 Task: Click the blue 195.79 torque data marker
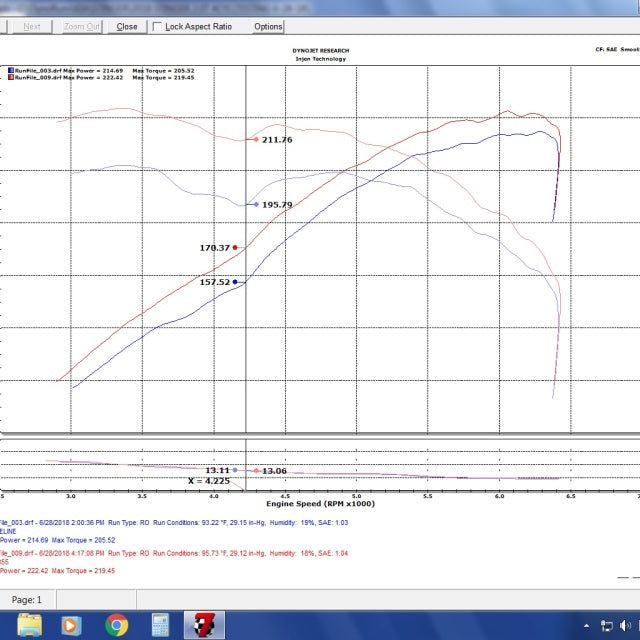pos(255,204)
